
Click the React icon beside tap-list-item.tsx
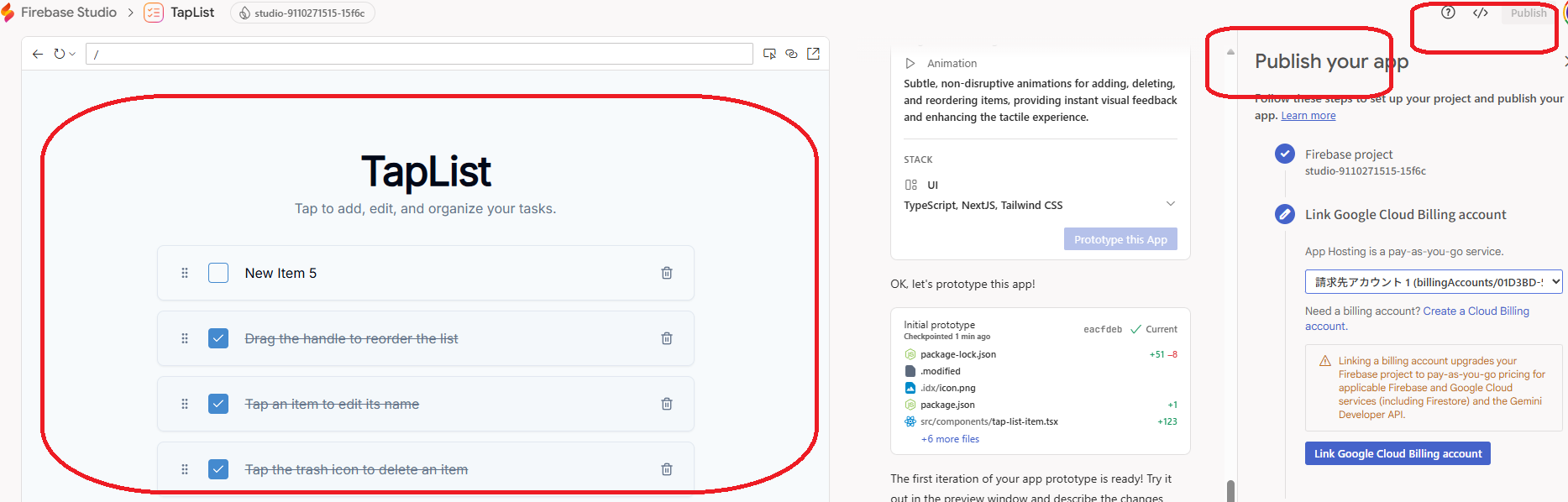[910, 421]
